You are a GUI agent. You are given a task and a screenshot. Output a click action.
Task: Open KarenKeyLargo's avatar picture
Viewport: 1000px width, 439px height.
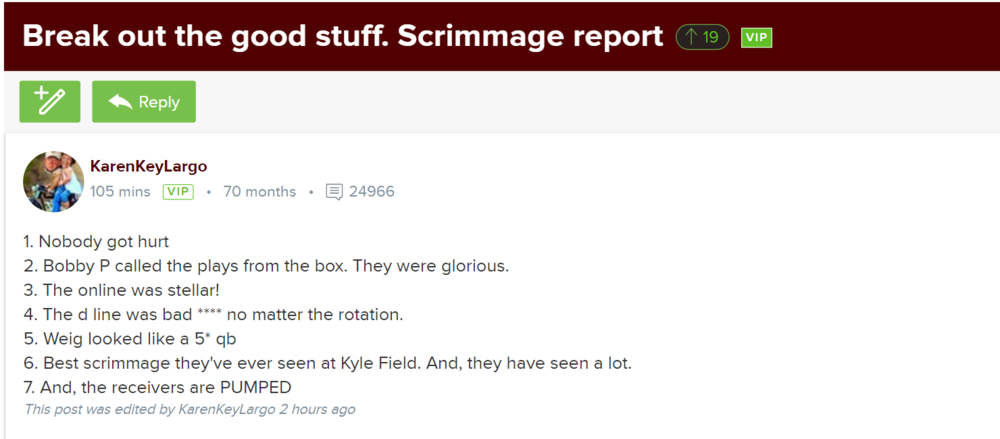pos(53,181)
